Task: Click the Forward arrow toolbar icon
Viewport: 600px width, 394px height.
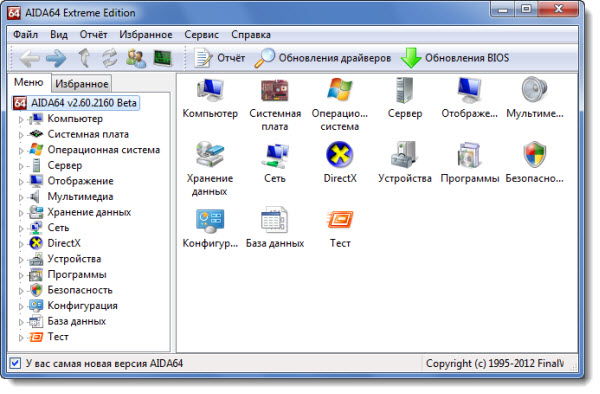Action: [x=56, y=58]
